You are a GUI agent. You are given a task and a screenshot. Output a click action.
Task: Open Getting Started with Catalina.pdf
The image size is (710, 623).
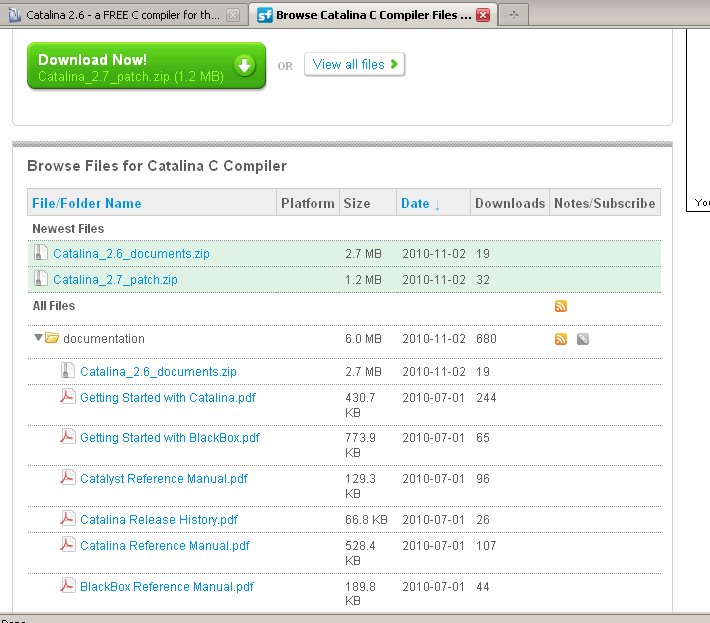click(x=168, y=398)
